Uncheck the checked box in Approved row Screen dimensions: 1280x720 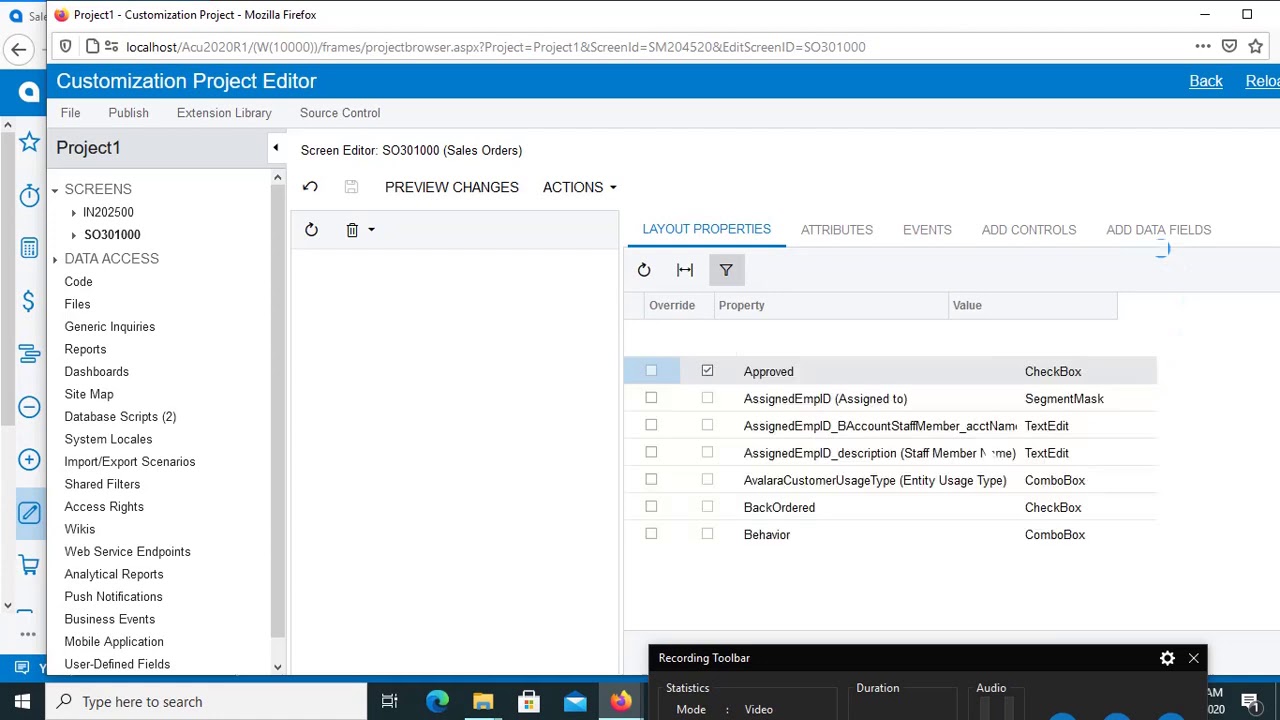(x=707, y=371)
